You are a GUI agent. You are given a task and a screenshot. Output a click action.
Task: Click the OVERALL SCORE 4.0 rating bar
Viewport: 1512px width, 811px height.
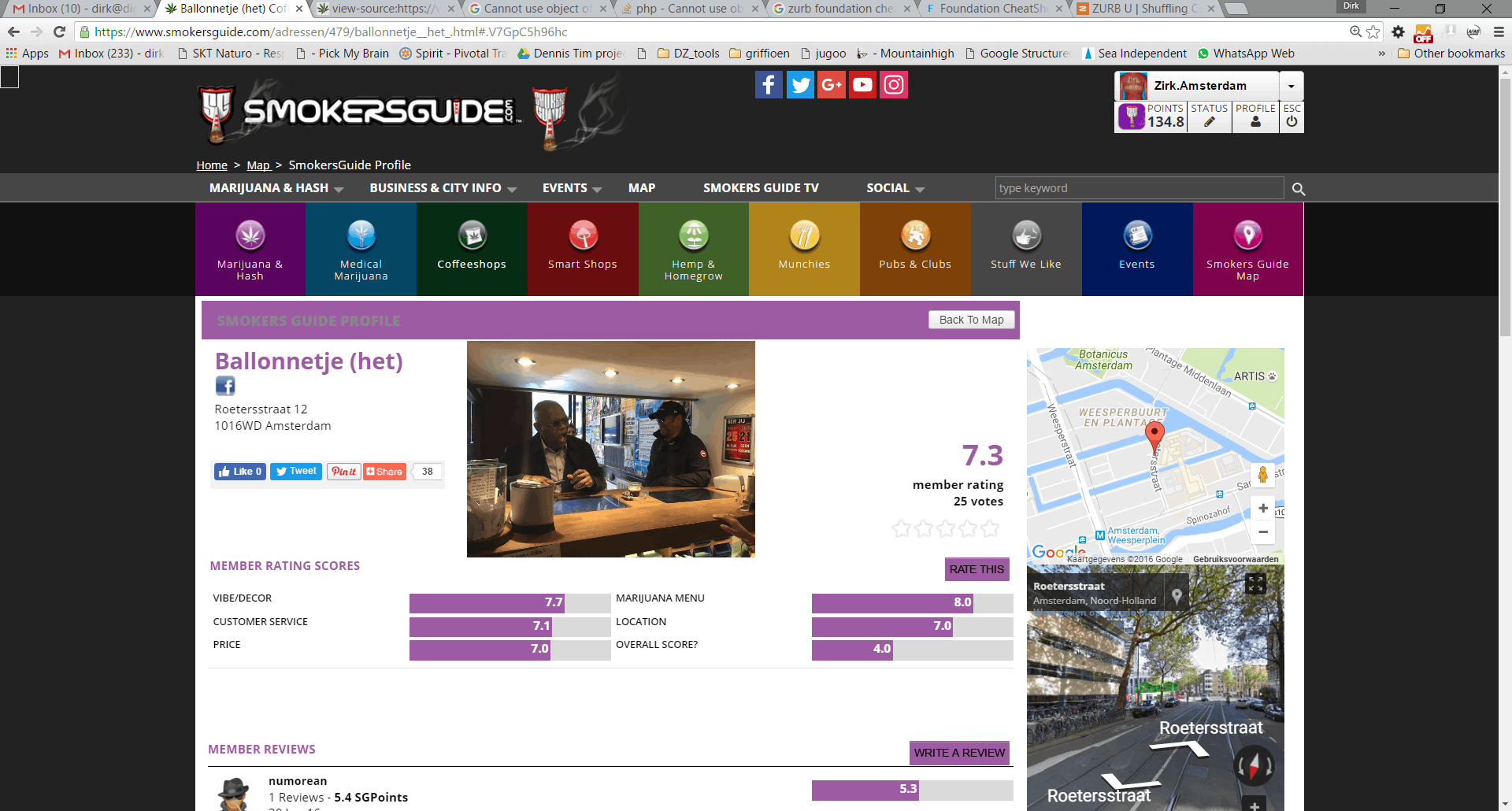point(912,650)
